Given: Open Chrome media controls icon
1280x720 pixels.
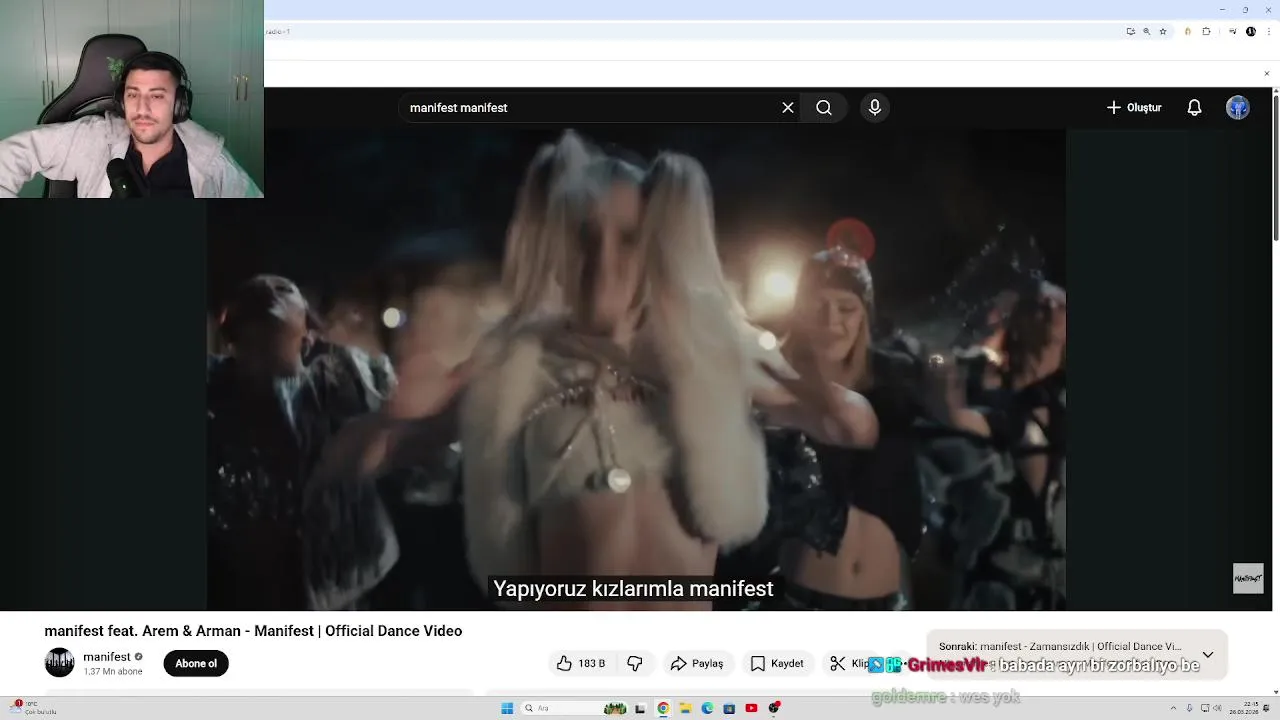Looking at the screenshot, I should pos(1233,31).
